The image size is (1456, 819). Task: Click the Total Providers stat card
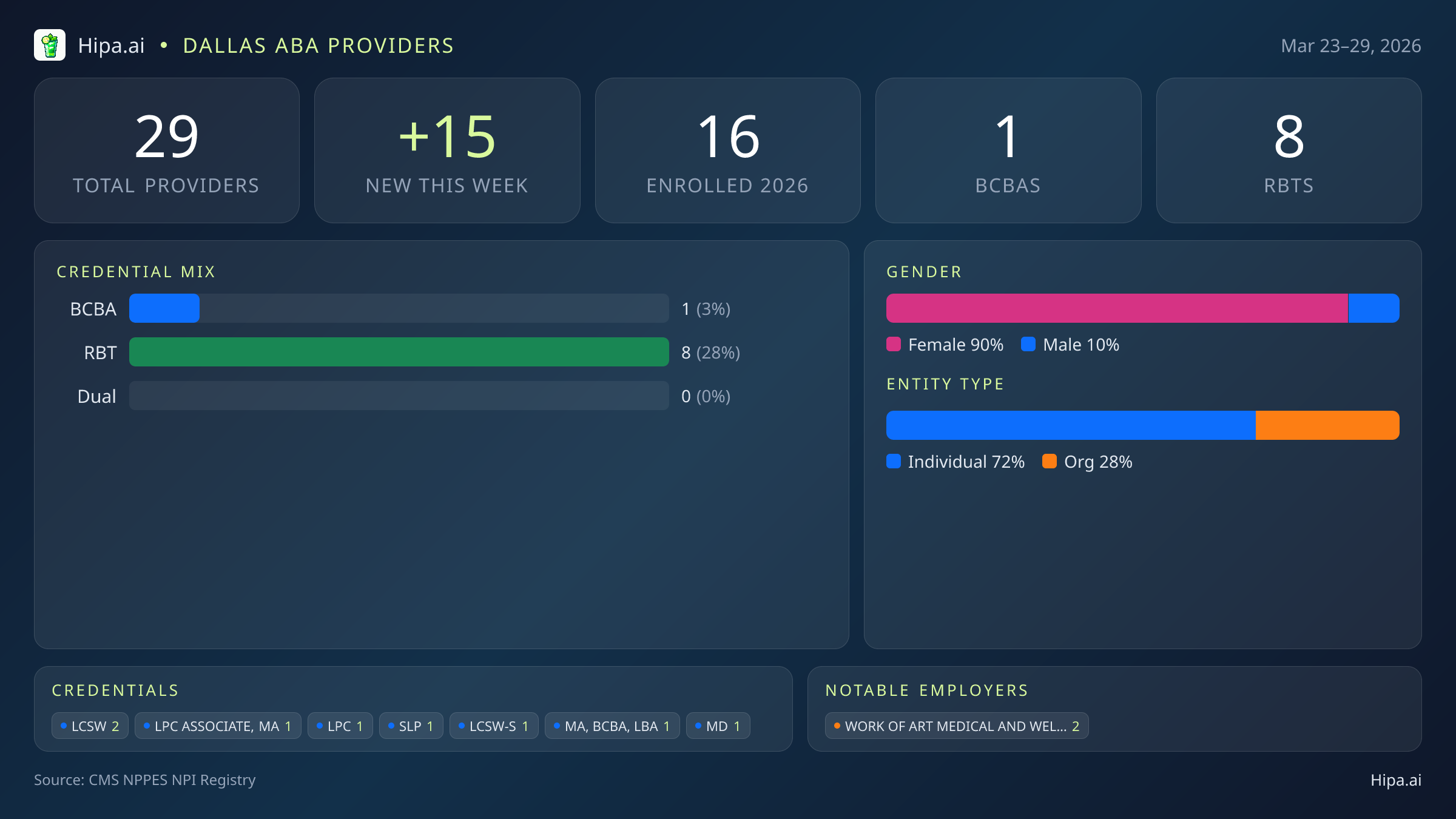(x=167, y=150)
